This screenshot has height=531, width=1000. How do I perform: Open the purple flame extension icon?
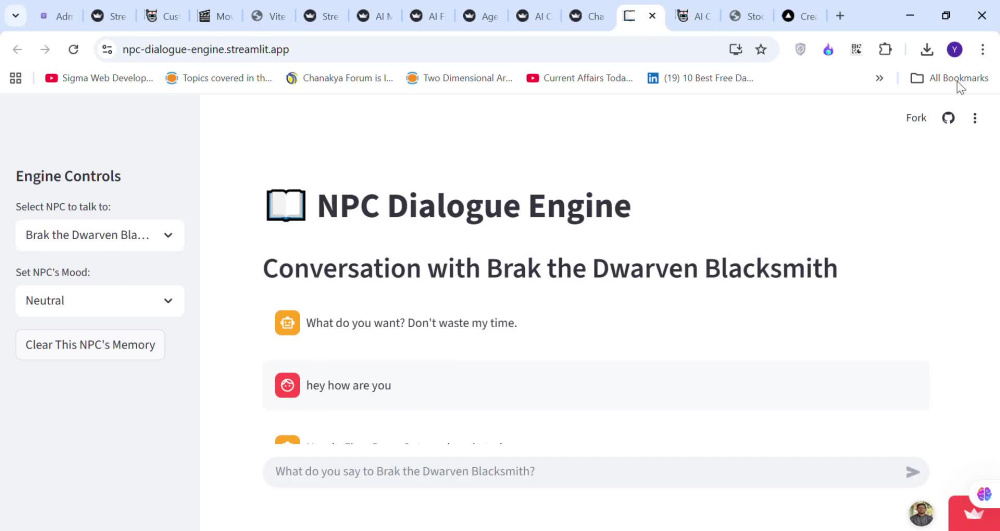click(x=828, y=49)
